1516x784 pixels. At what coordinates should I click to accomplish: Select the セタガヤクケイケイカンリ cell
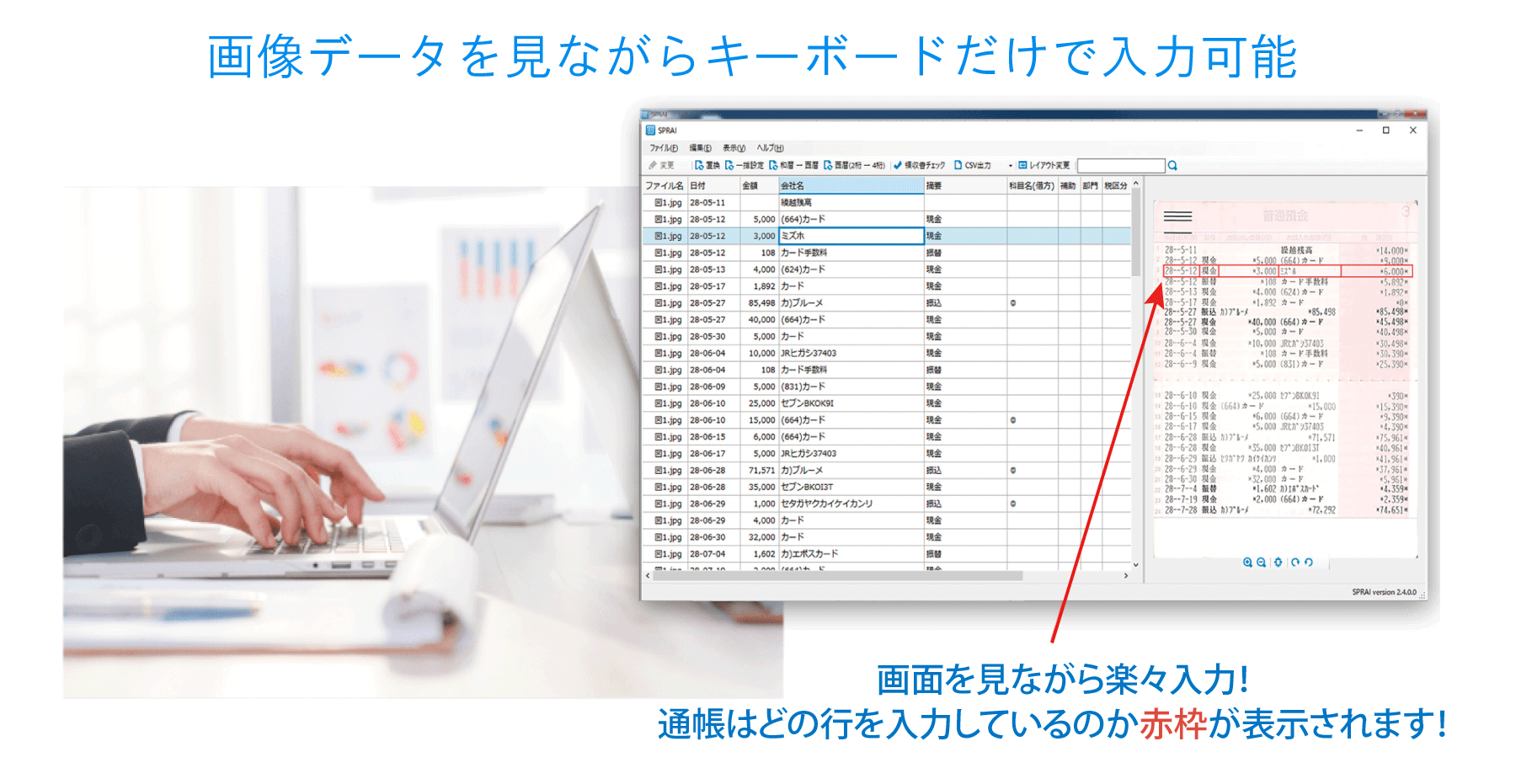pos(851,504)
